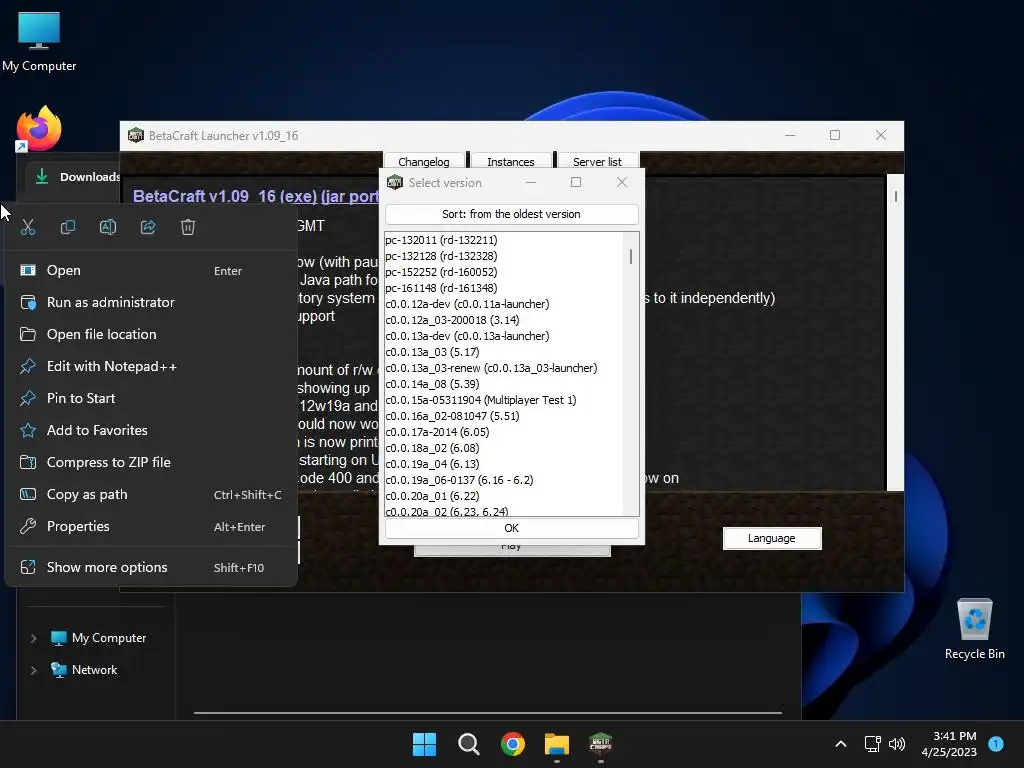This screenshot has width=1024, height=768.
Task: Select Copy as path
Action: 151,494
